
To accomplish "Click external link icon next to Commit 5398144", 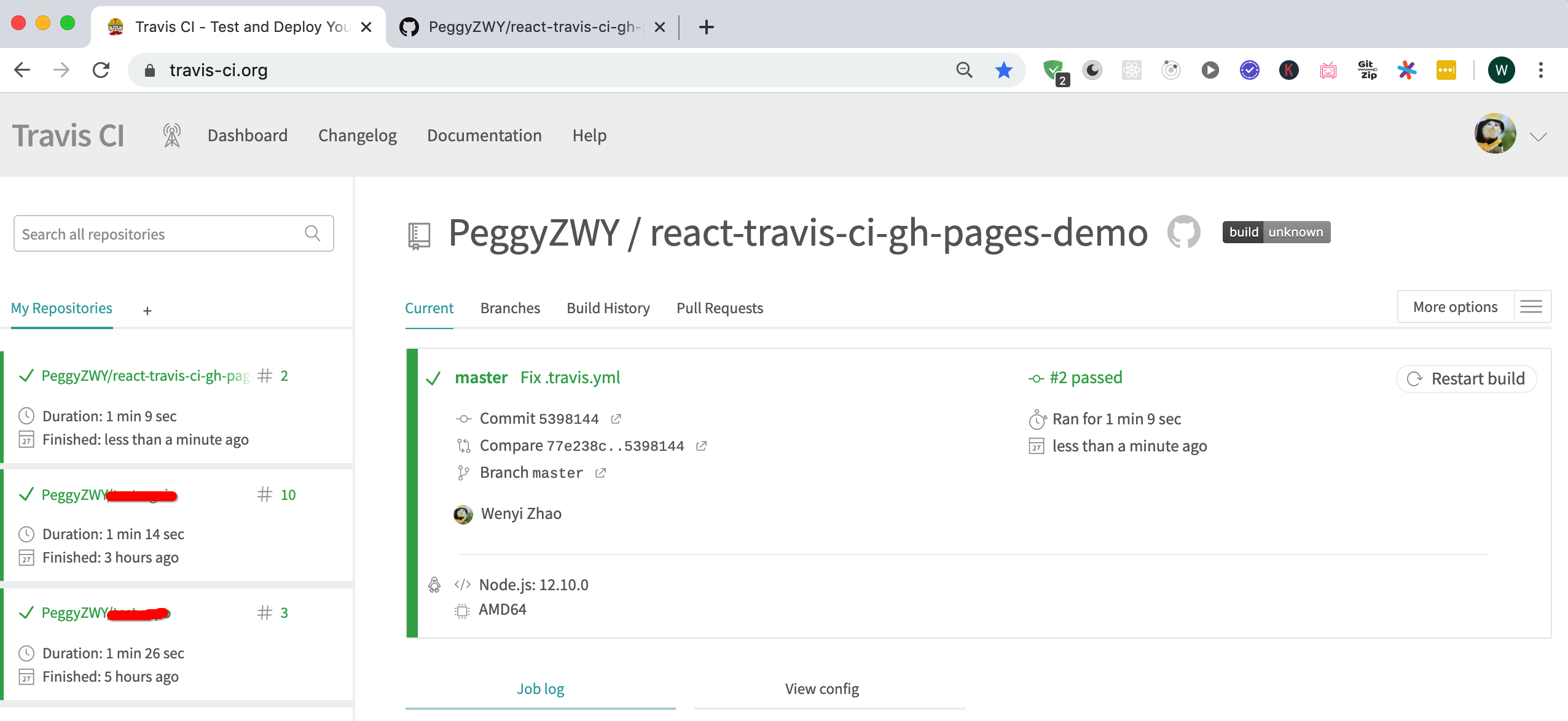I will click(x=616, y=419).
